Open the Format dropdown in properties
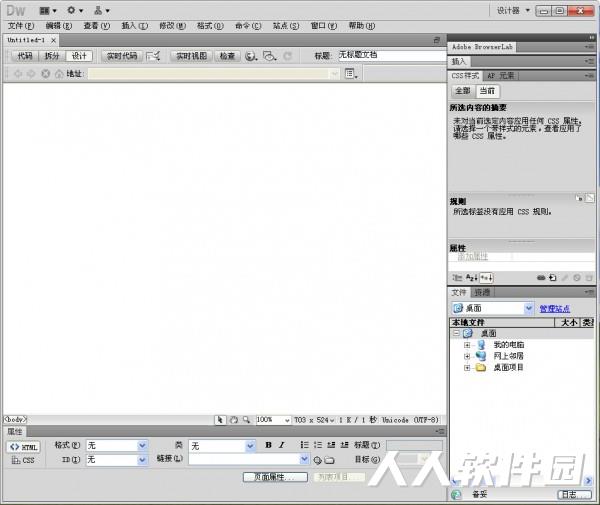The image size is (600, 505). tap(142, 445)
